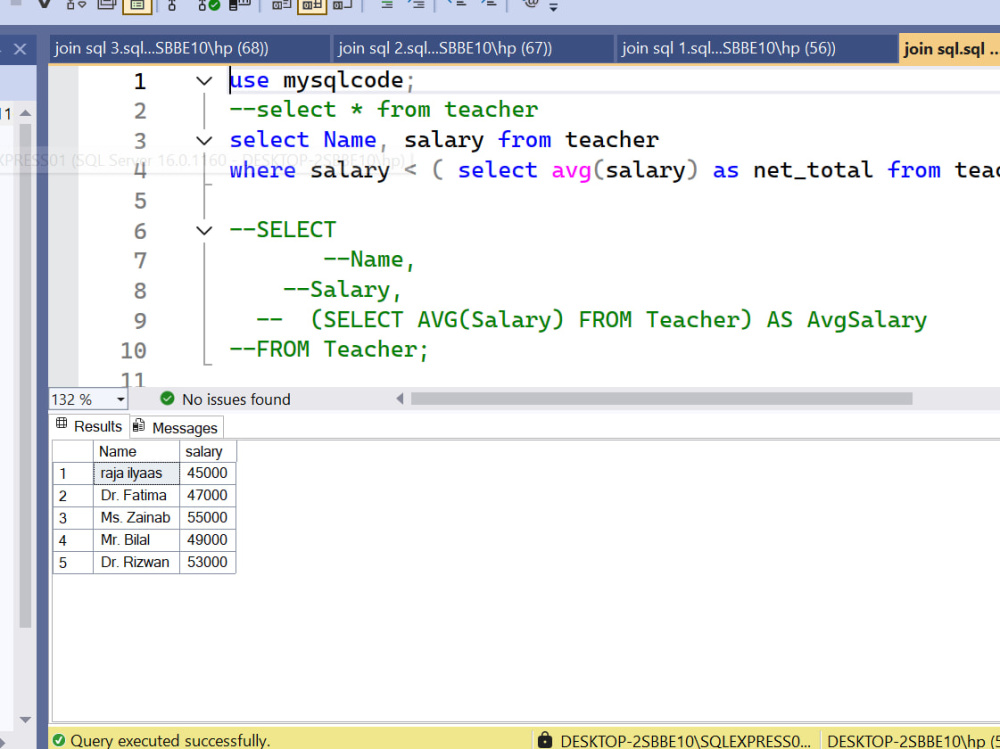
Task: Open the 132 % zoom dropdown
Action: (x=121, y=399)
